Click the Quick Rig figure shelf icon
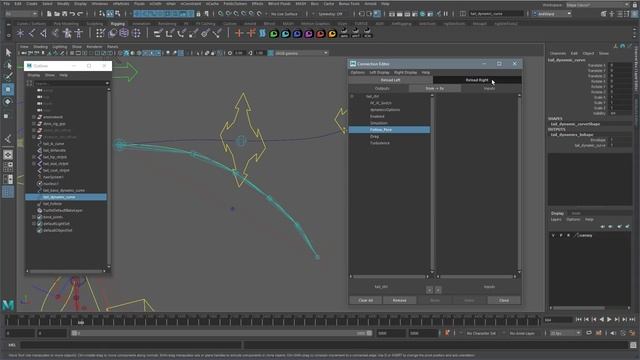This screenshot has height=360, width=640. pyautogui.click(x=67, y=33)
